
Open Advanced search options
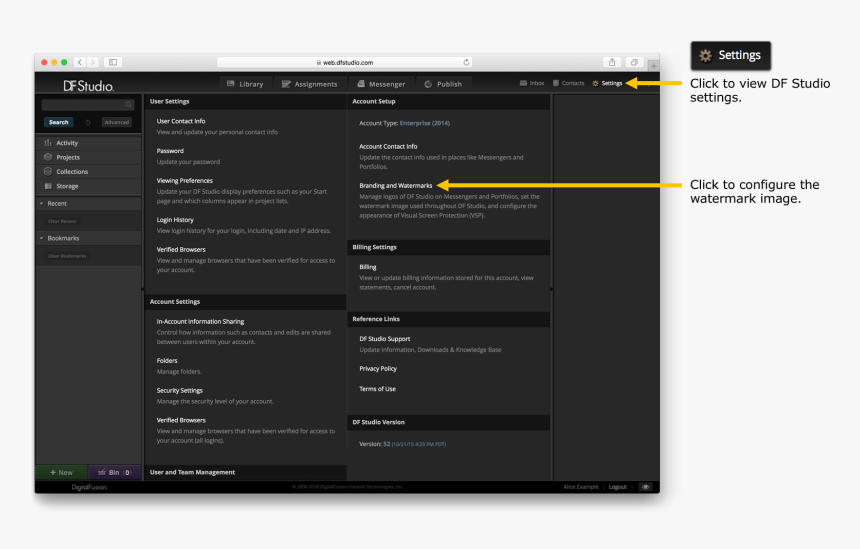pyautogui.click(x=117, y=122)
